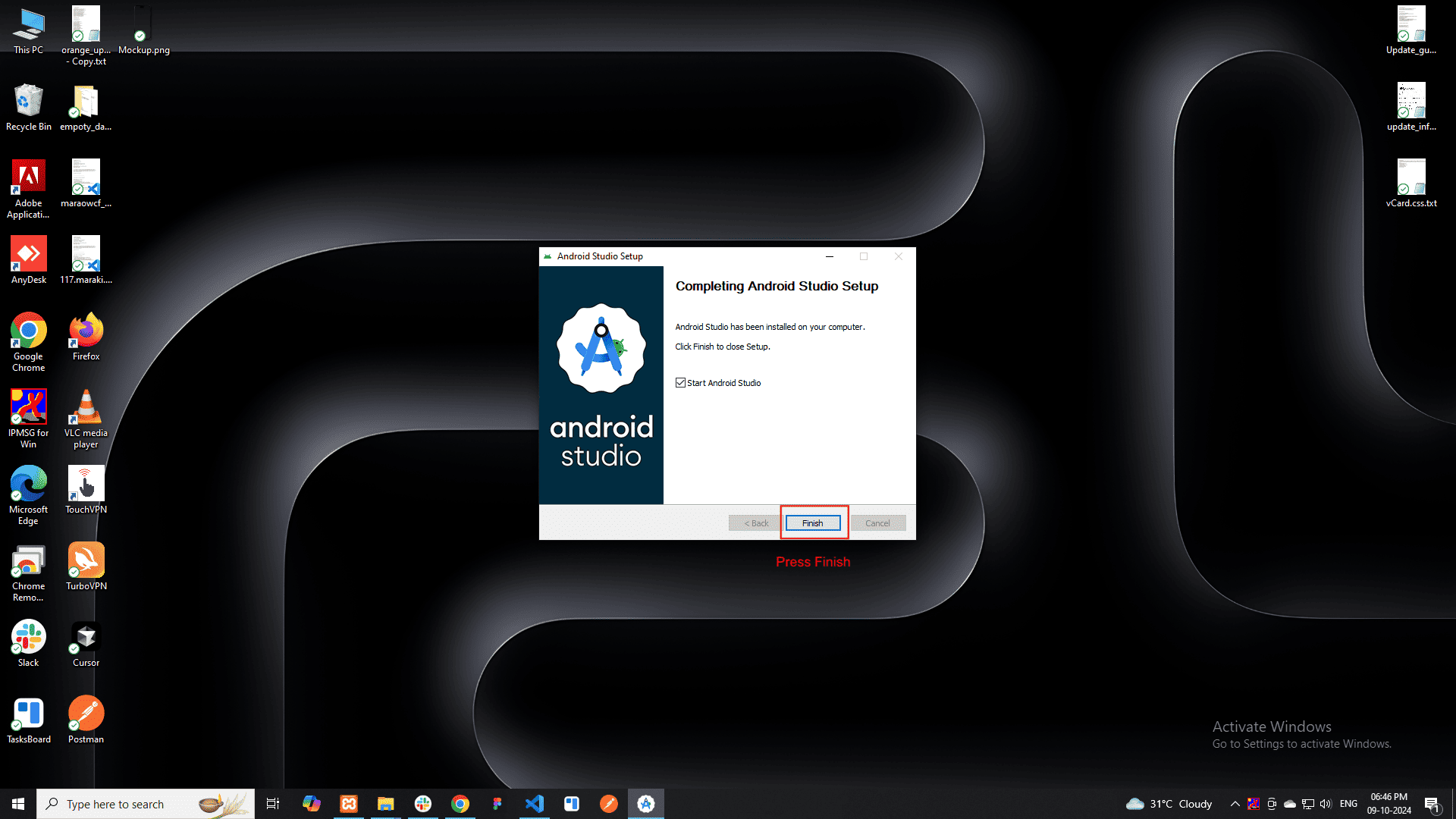1456x819 pixels.
Task: Open XAMPP from the taskbar
Action: [349, 804]
